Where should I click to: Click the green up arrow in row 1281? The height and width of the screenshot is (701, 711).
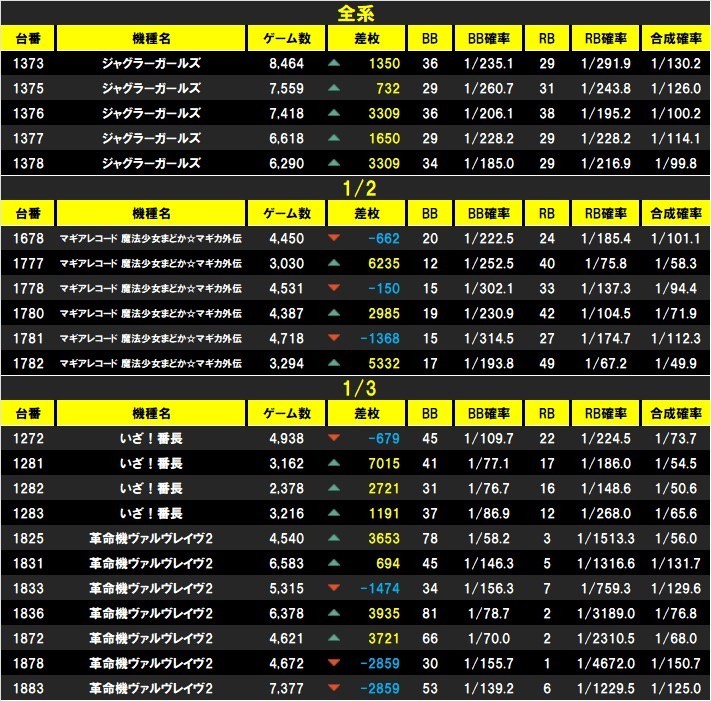point(334,462)
